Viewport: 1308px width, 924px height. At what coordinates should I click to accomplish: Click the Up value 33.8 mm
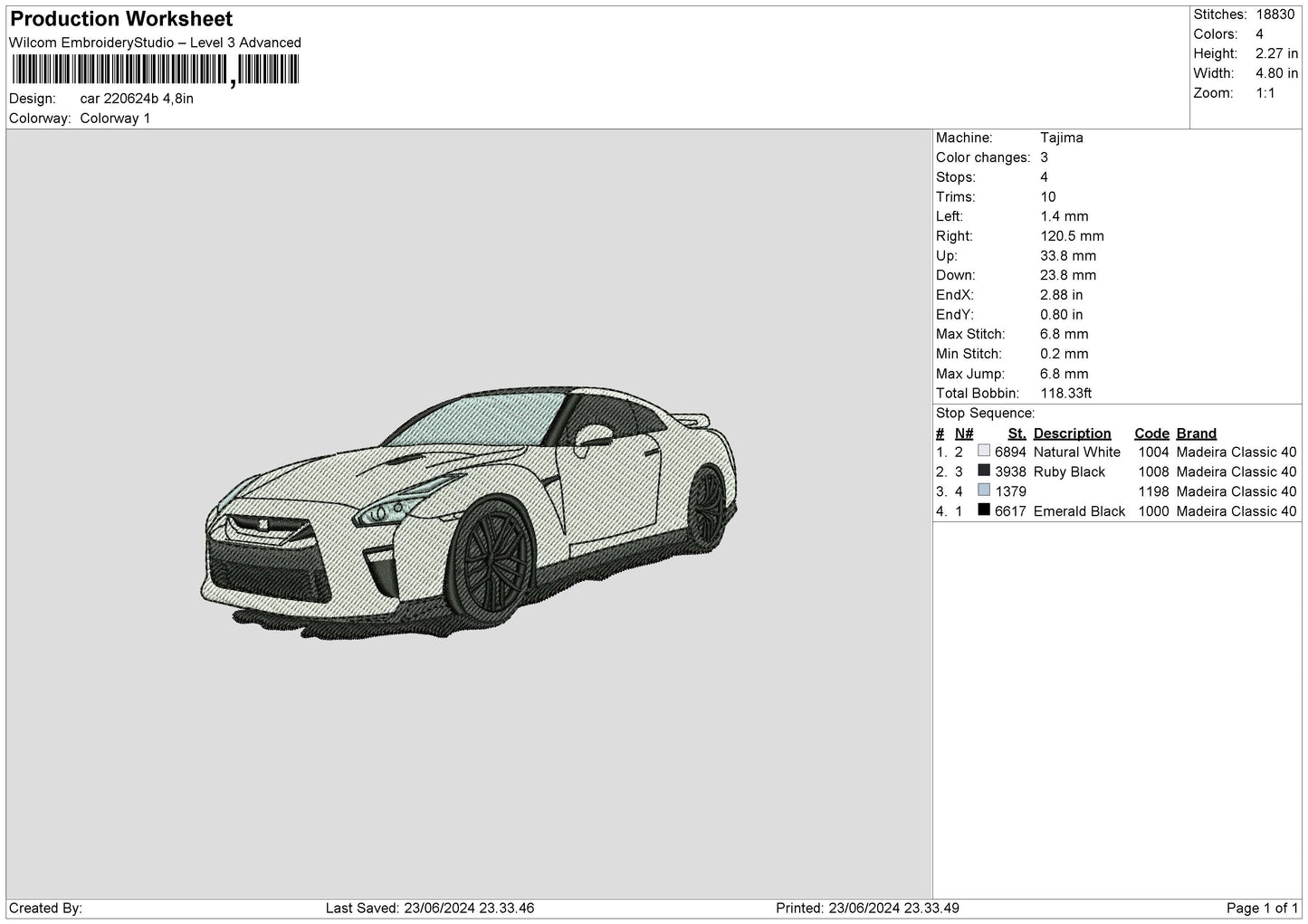coord(1068,256)
